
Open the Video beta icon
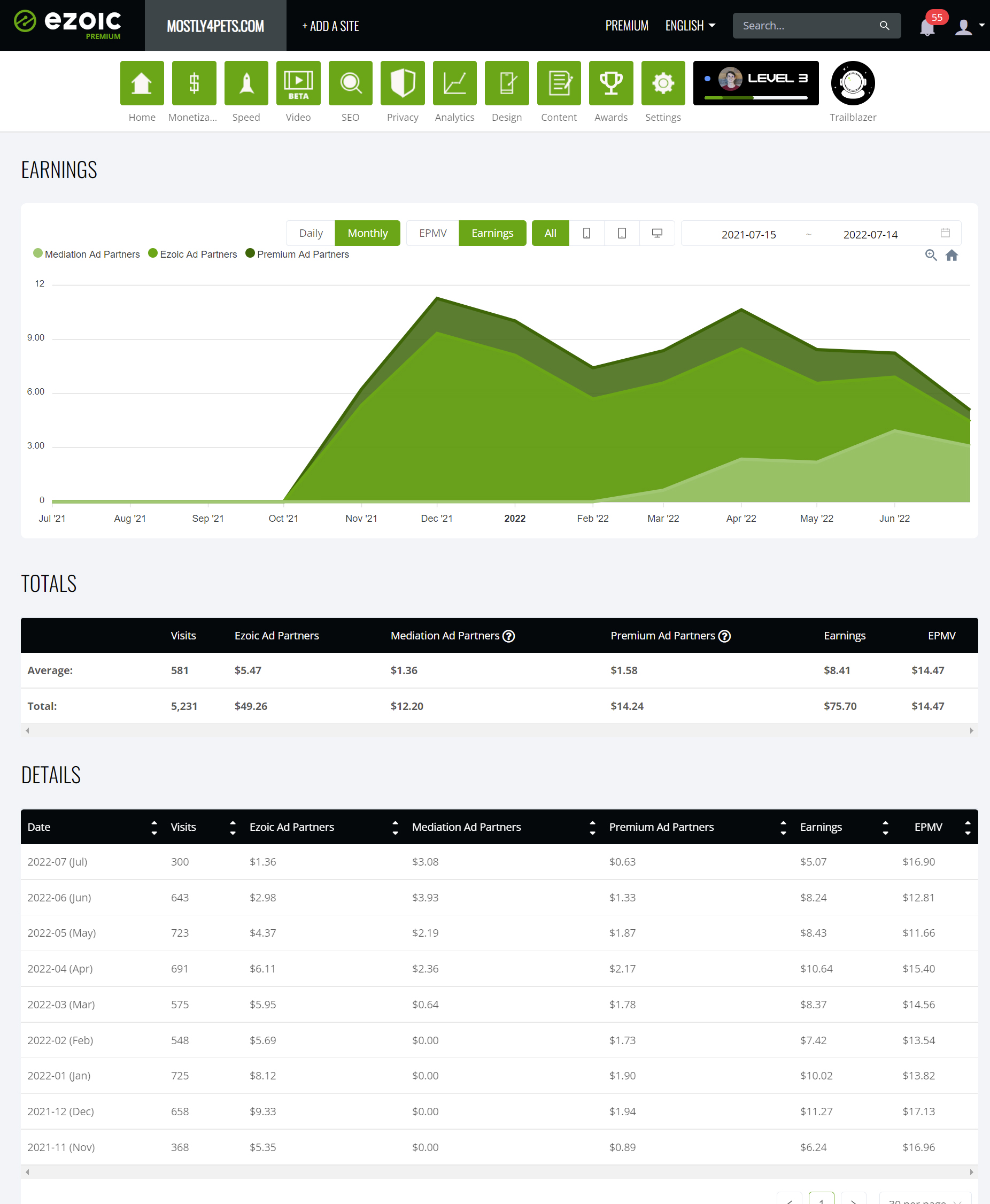click(x=298, y=83)
